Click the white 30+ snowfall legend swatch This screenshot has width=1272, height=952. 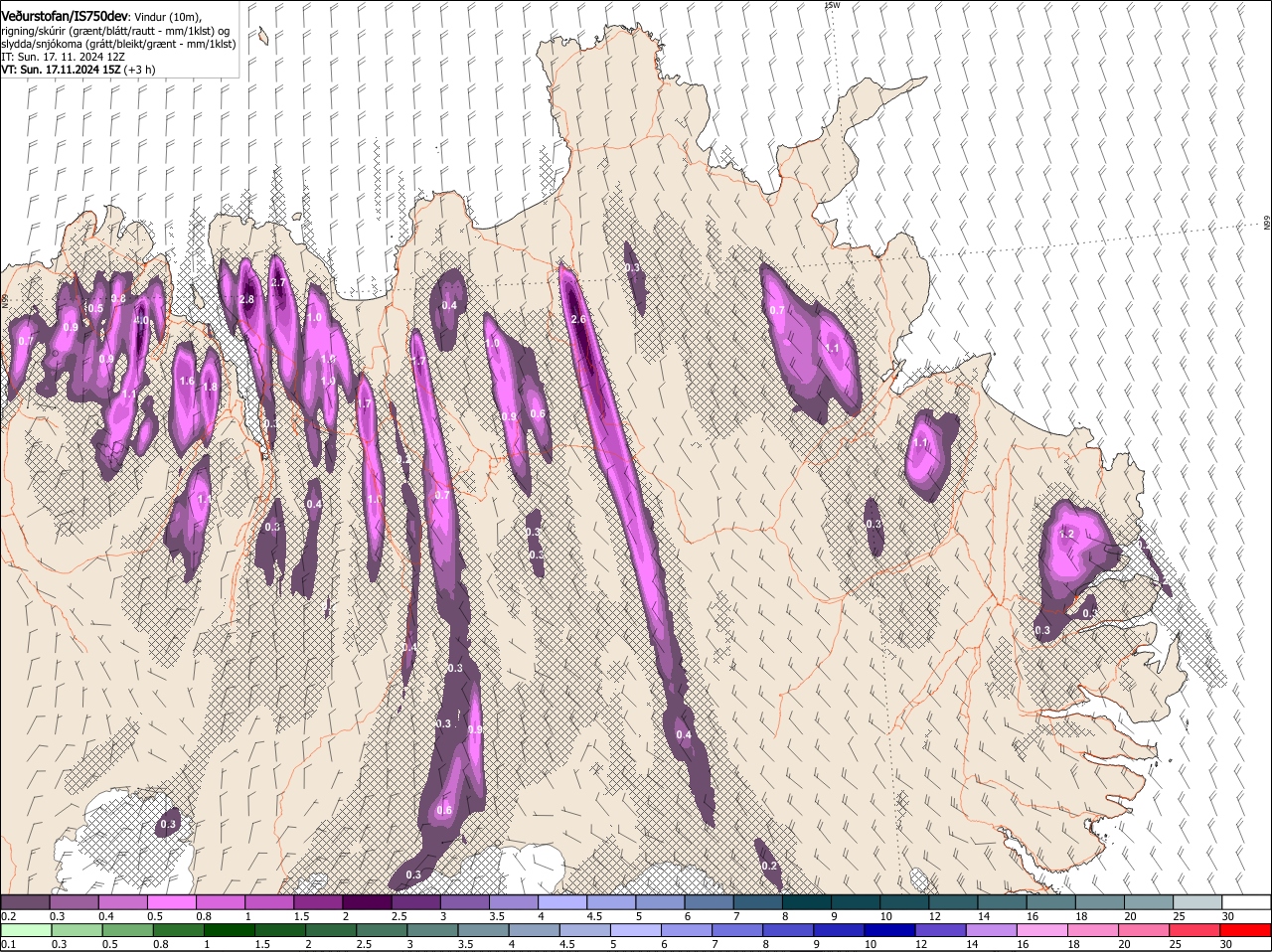[x=1245, y=901]
